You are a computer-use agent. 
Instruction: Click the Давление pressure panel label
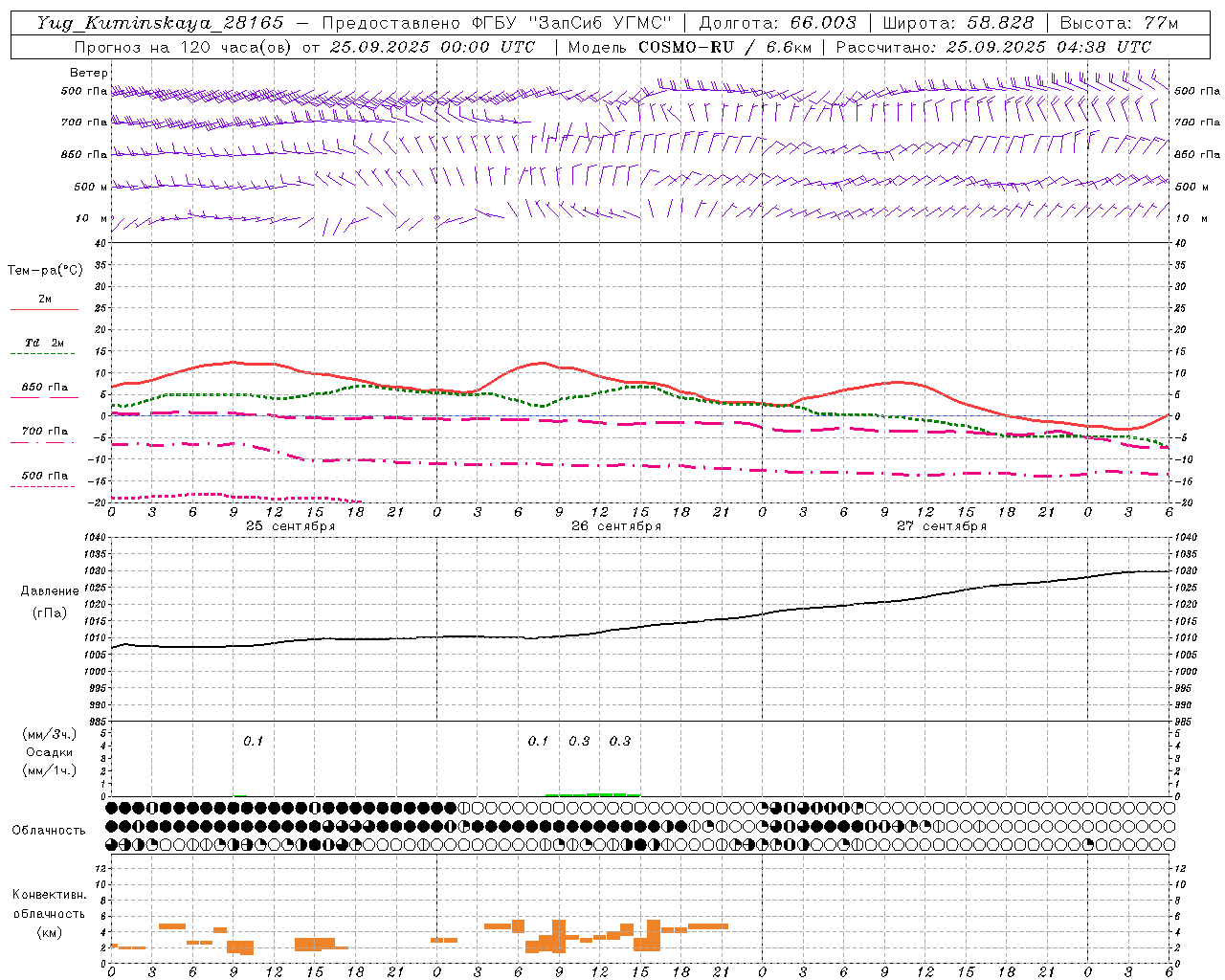50,591
